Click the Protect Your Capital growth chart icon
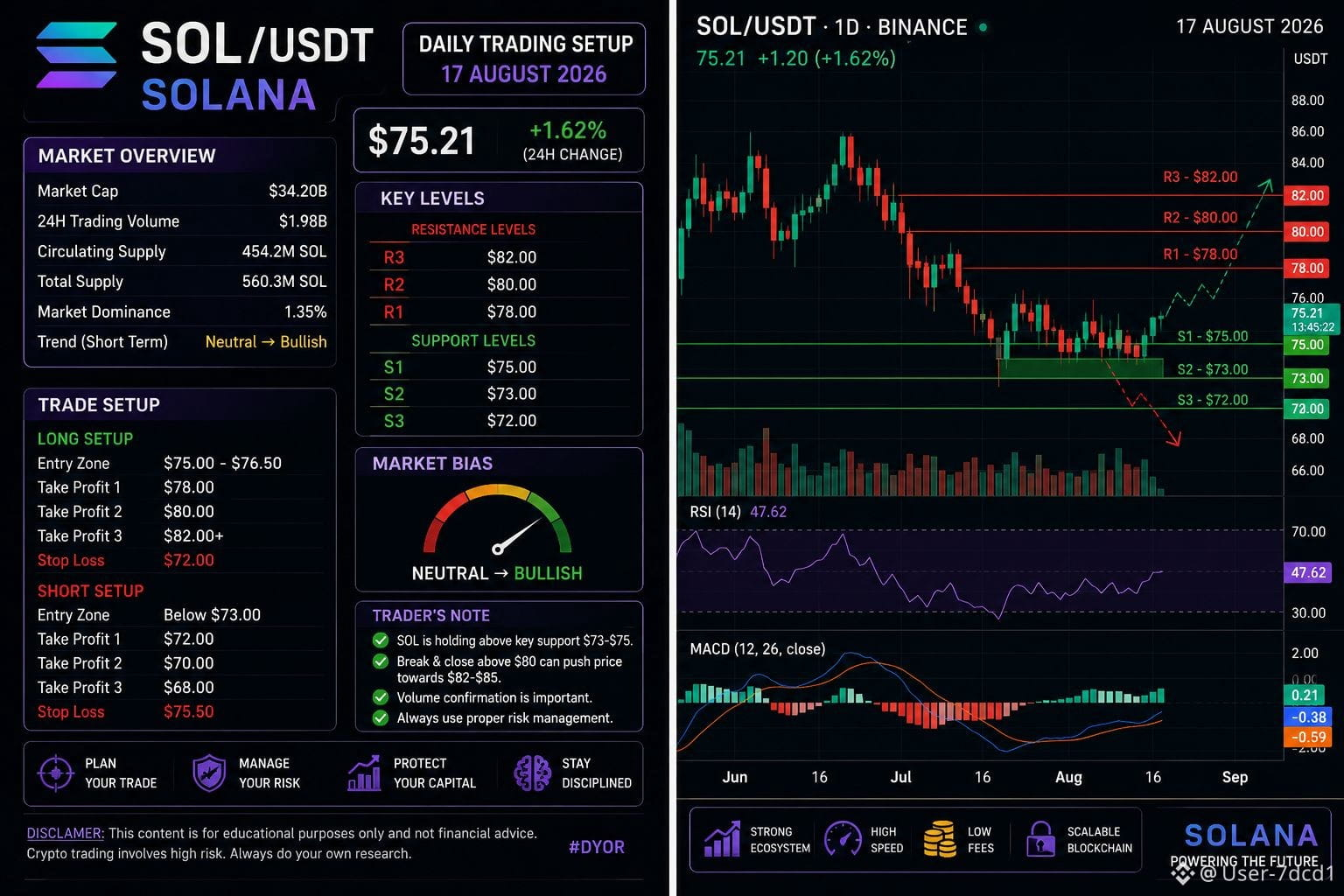1344x896 pixels. 364,773
